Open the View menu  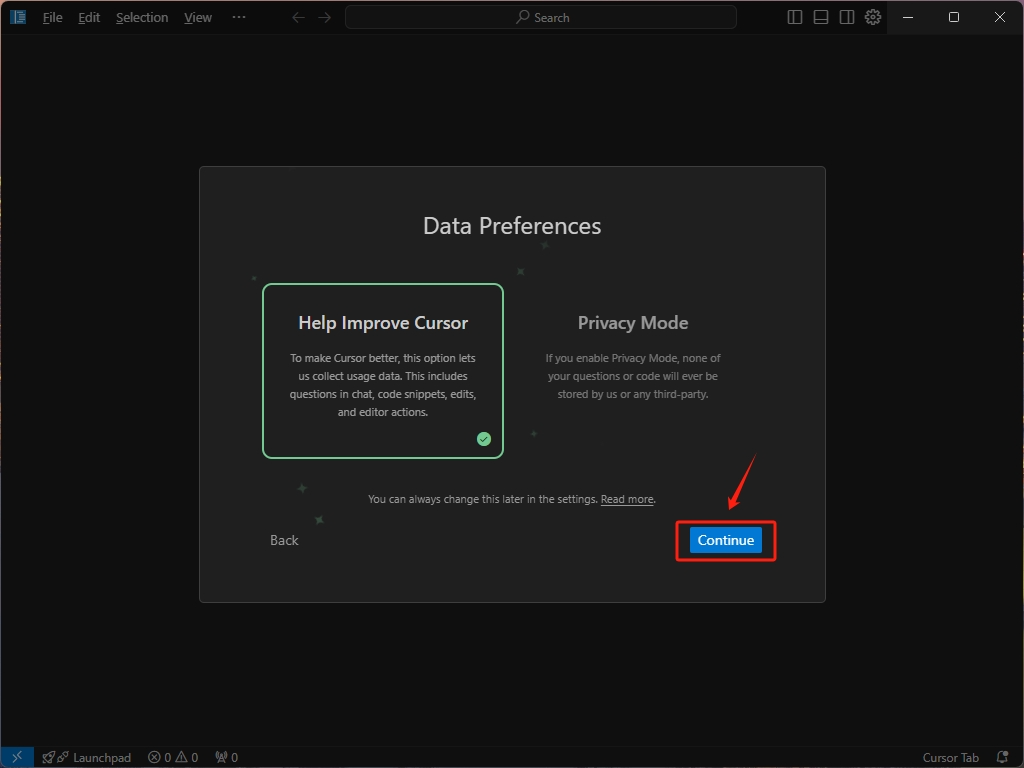pyautogui.click(x=198, y=18)
